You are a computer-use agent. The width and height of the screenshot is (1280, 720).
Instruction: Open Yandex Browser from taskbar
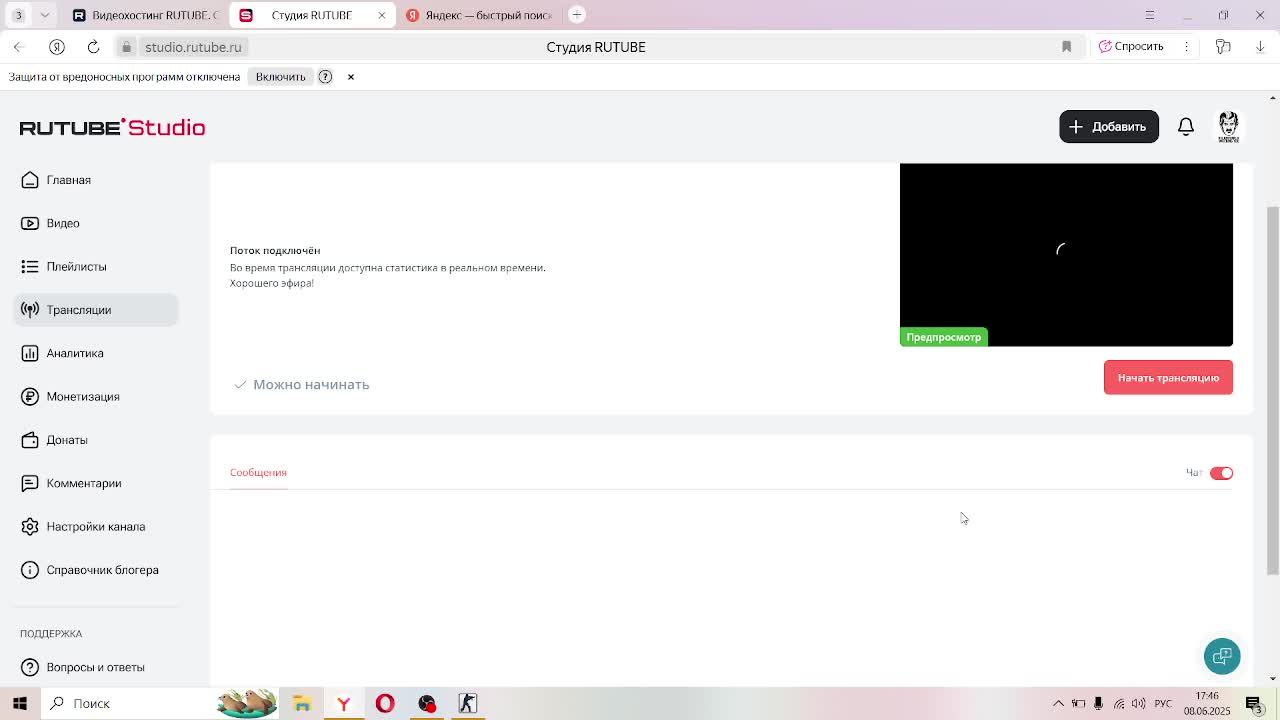tap(343, 703)
